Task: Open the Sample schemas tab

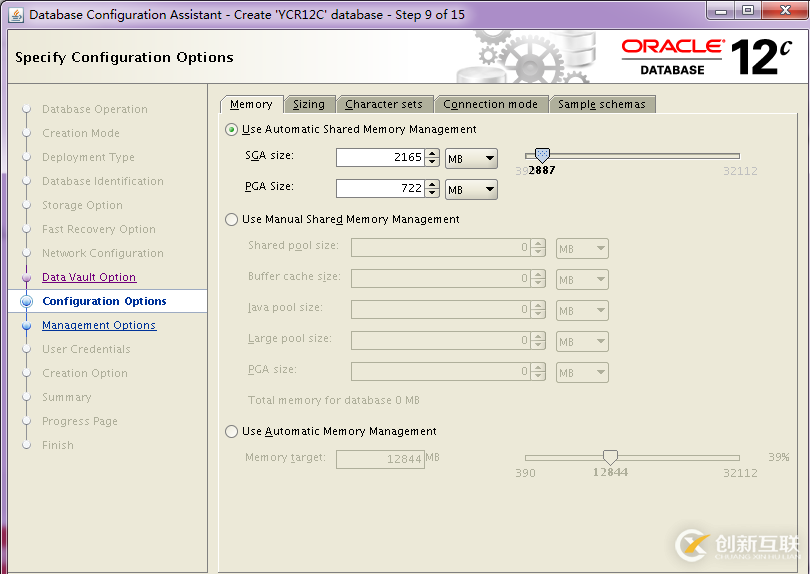Action: tap(602, 104)
